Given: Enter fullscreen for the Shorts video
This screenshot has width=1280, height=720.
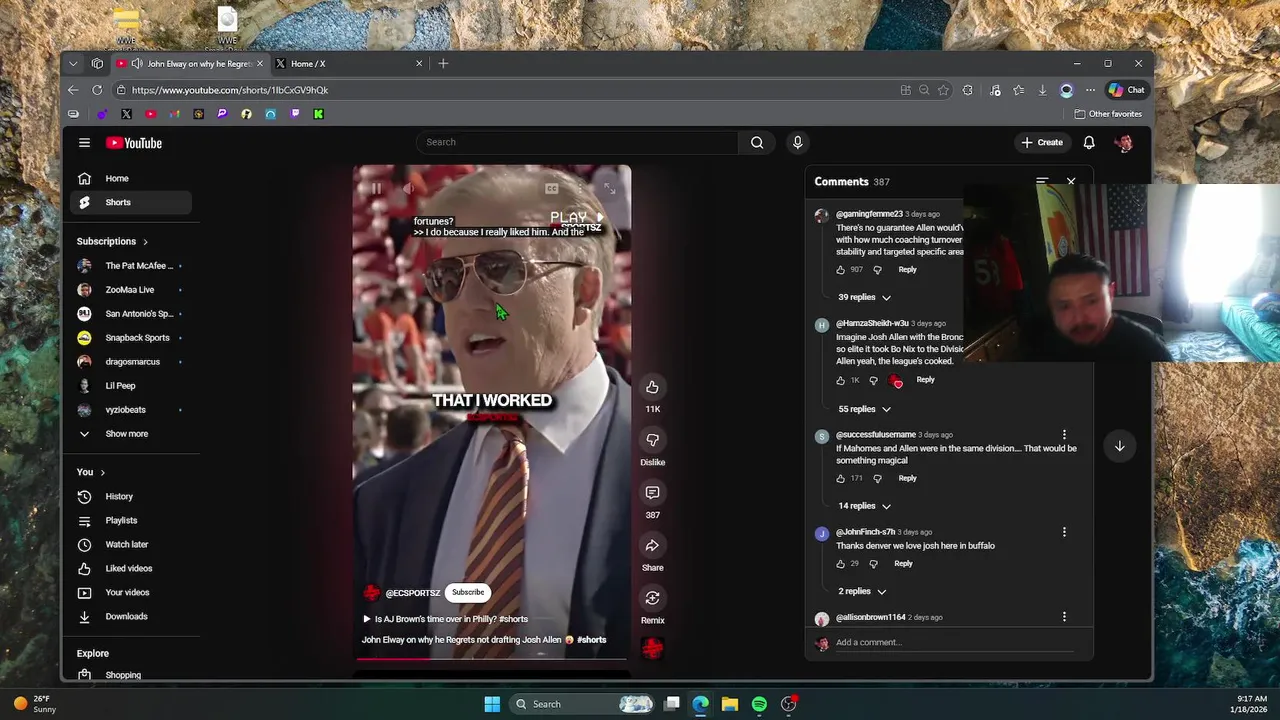Looking at the screenshot, I should pos(609,188).
